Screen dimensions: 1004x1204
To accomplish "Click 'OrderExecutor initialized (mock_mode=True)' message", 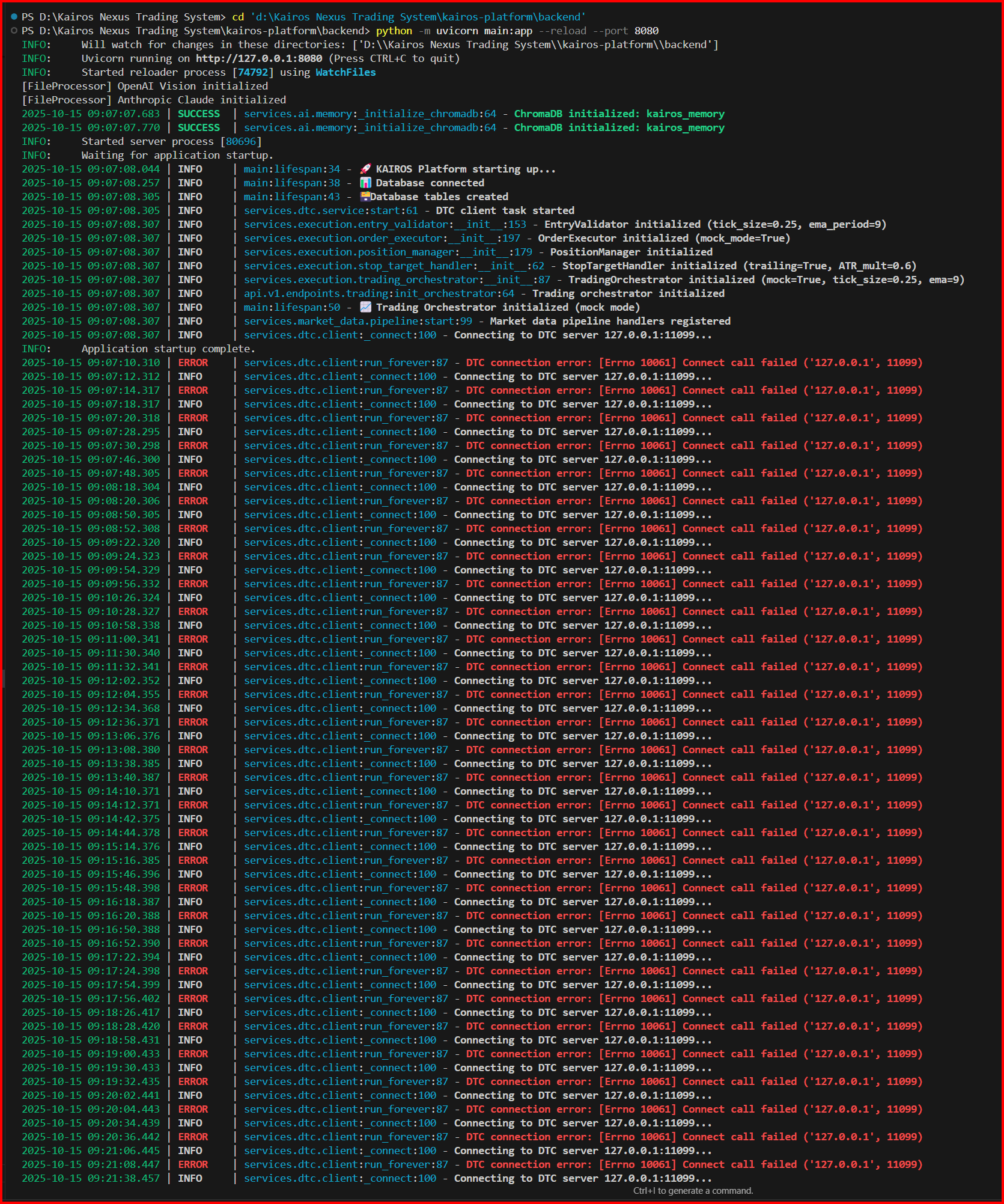I will pos(664,238).
